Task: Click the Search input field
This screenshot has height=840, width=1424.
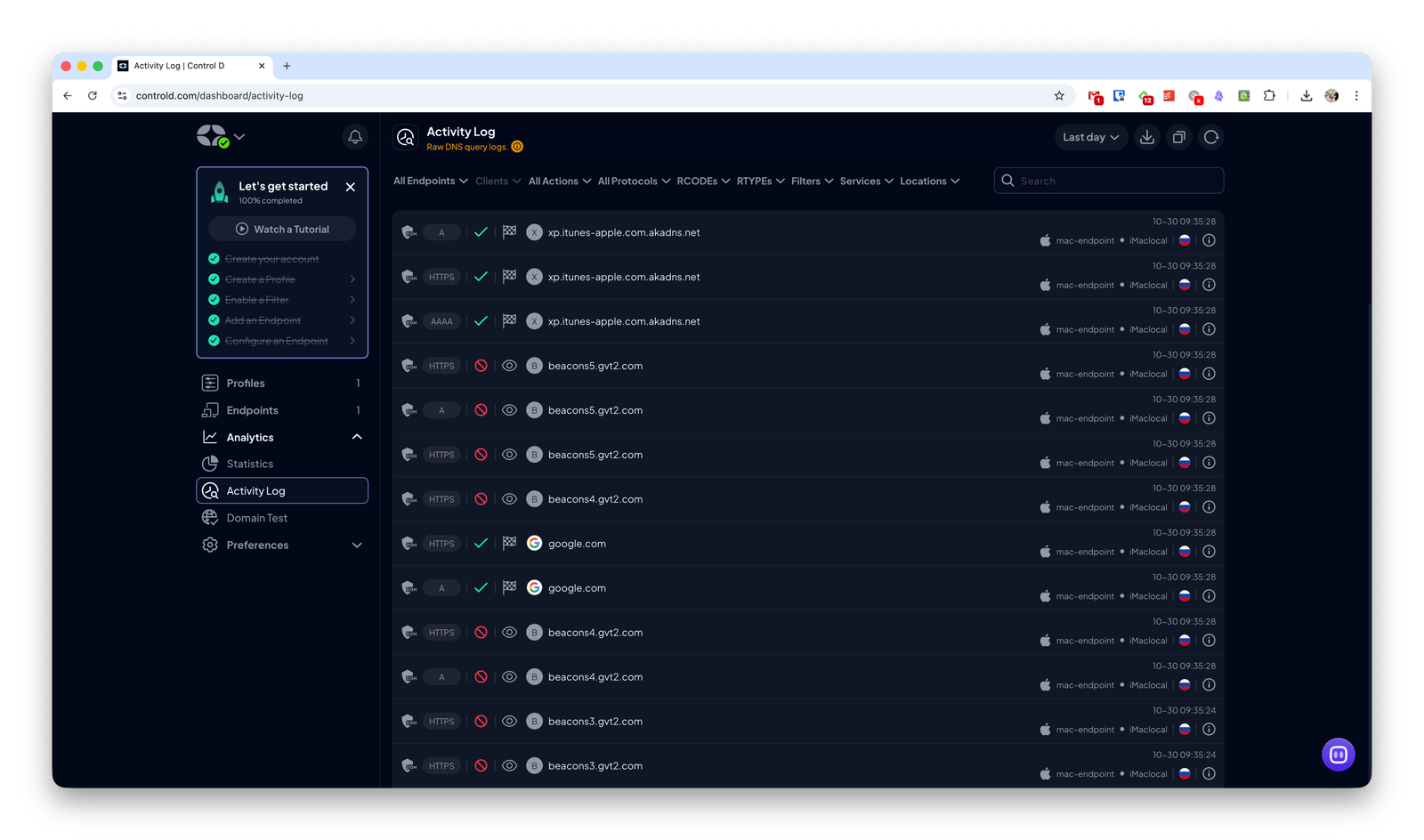Action: click(x=1117, y=181)
